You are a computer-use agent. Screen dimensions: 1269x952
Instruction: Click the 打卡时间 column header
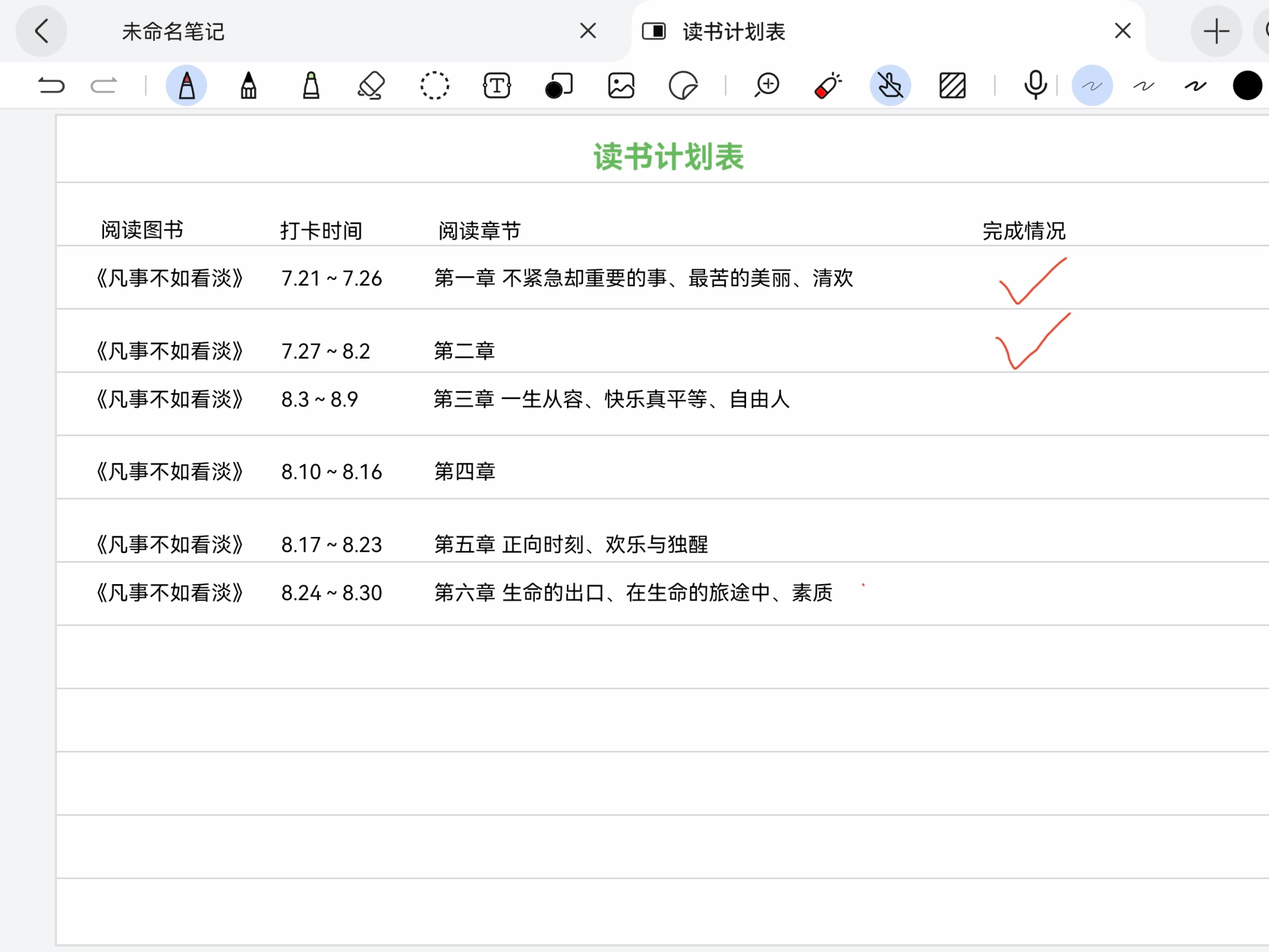point(321,230)
